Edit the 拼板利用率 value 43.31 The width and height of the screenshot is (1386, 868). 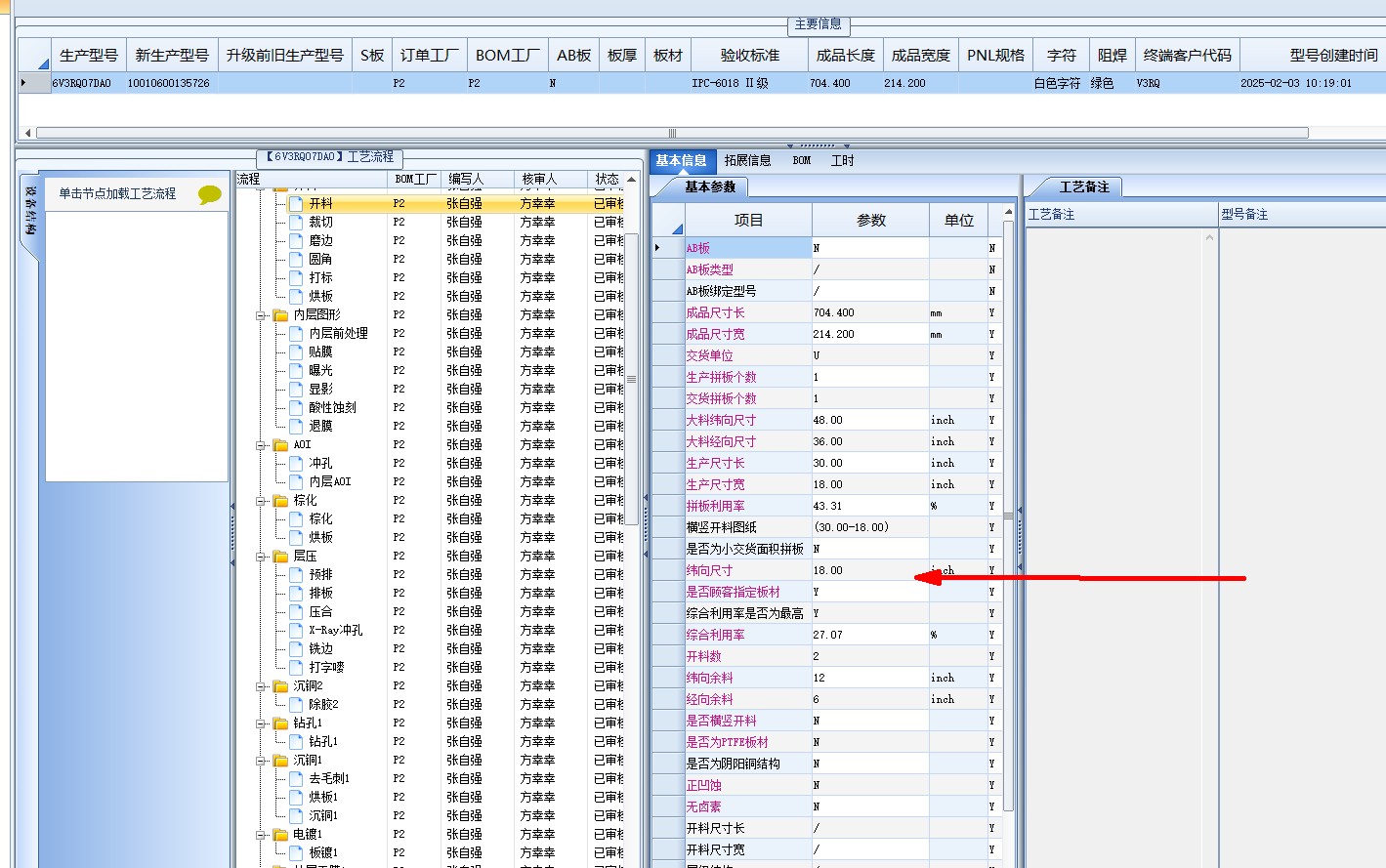click(x=869, y=506)
